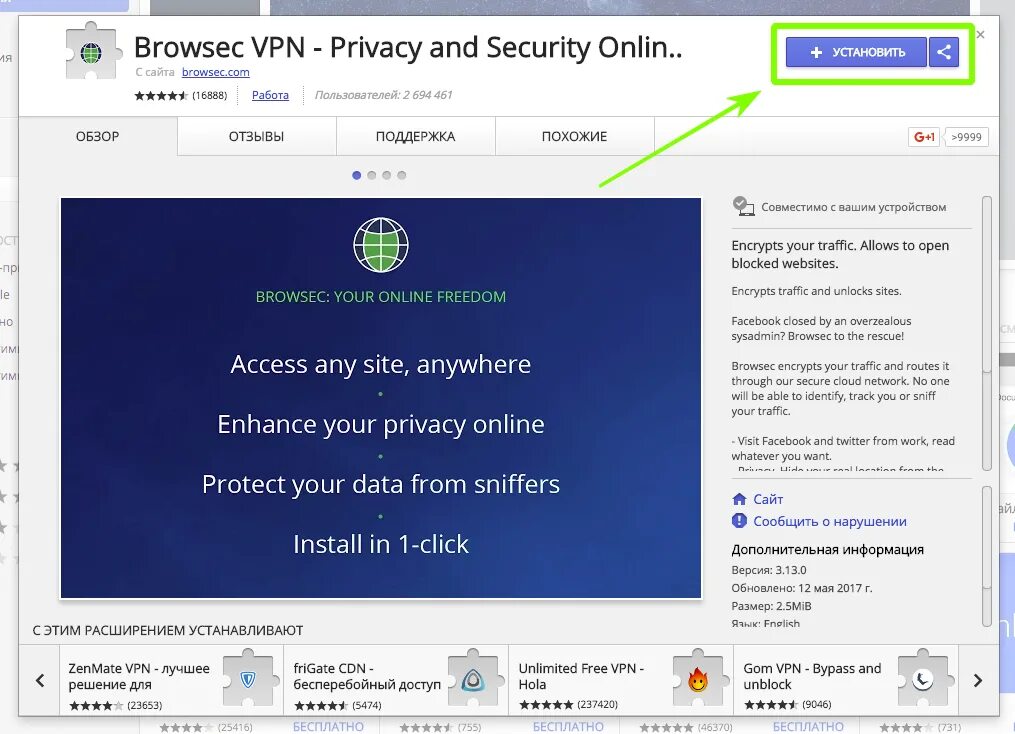Show previous related extensions with left chevron
Viewport: 1015px width, 734px height.
click(40, 680)
